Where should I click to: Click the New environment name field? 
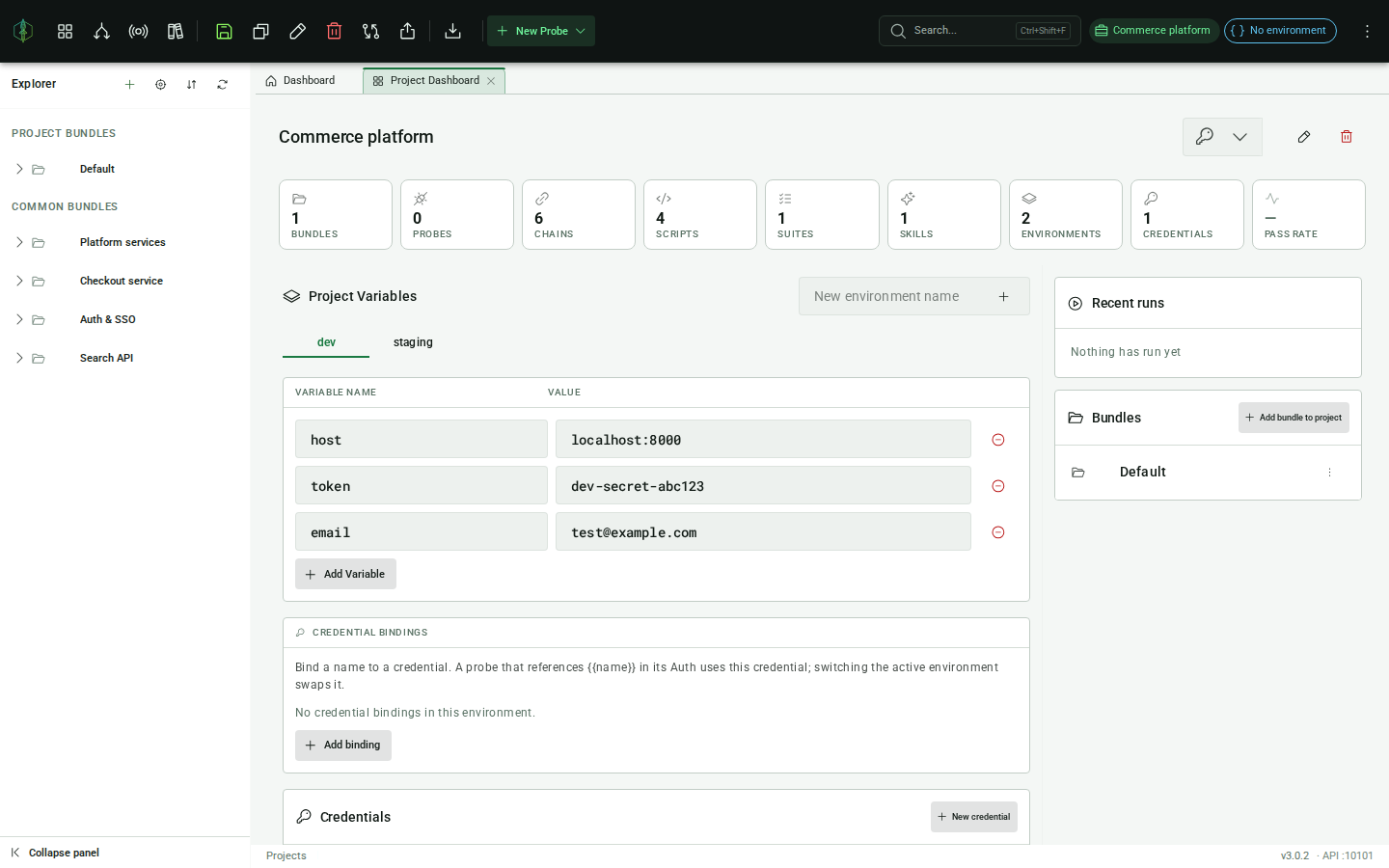click(896, 296)
